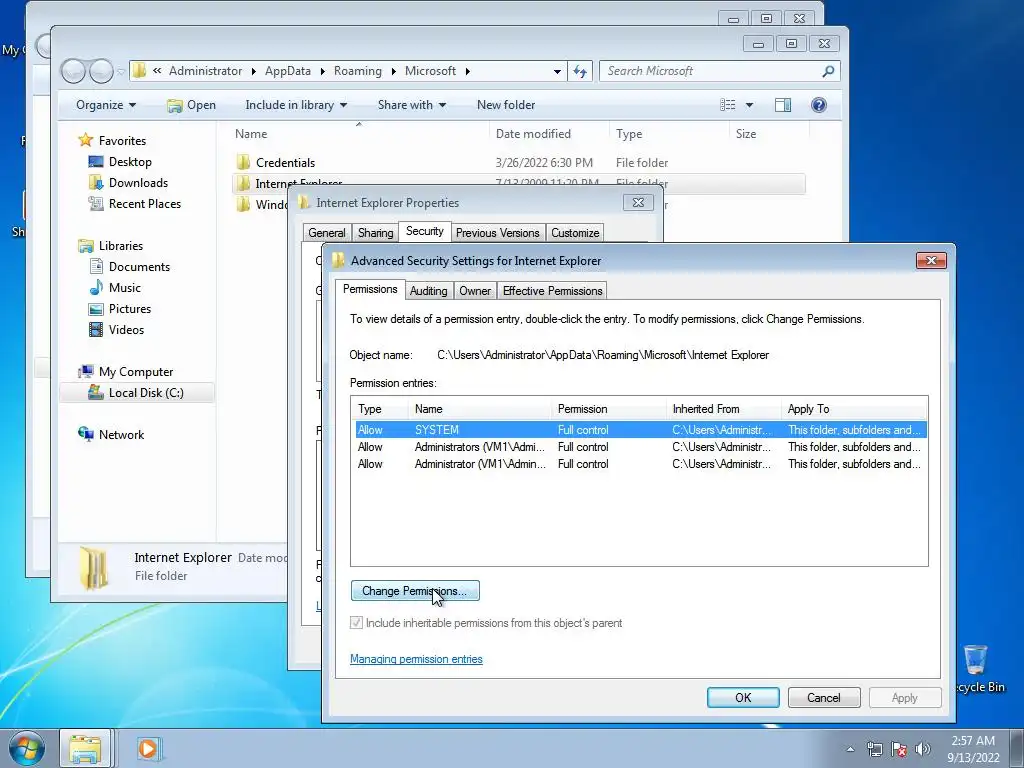The image size is (1024, 768).
Task: Click AppData in the address breadcrumb
Action: 287,71
